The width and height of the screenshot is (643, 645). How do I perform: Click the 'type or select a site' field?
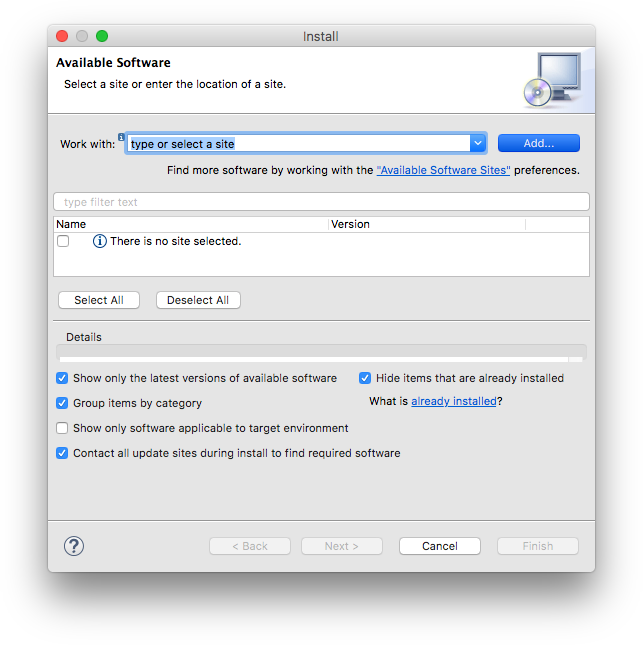tap(299, 144)
